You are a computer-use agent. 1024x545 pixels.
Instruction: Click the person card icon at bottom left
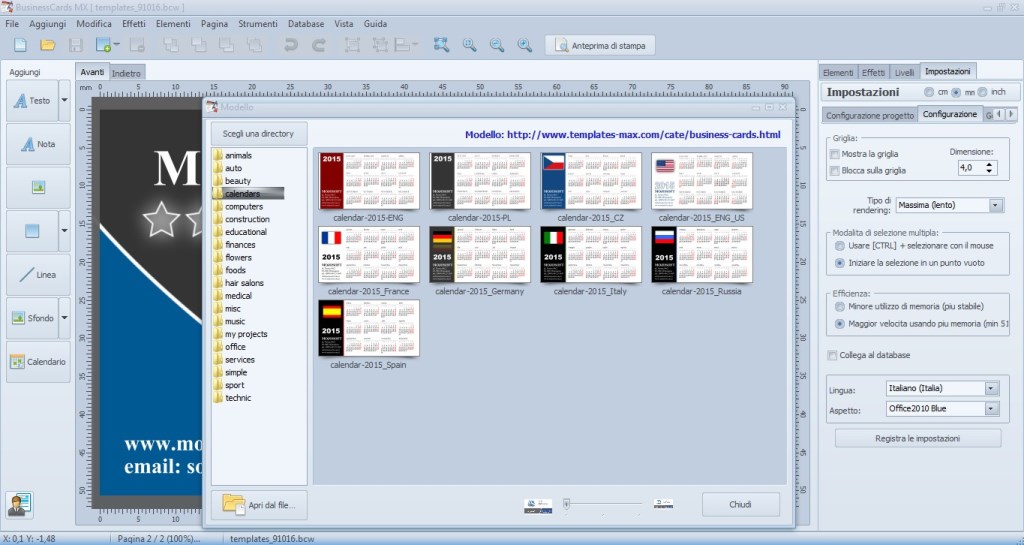coord(20,505)
